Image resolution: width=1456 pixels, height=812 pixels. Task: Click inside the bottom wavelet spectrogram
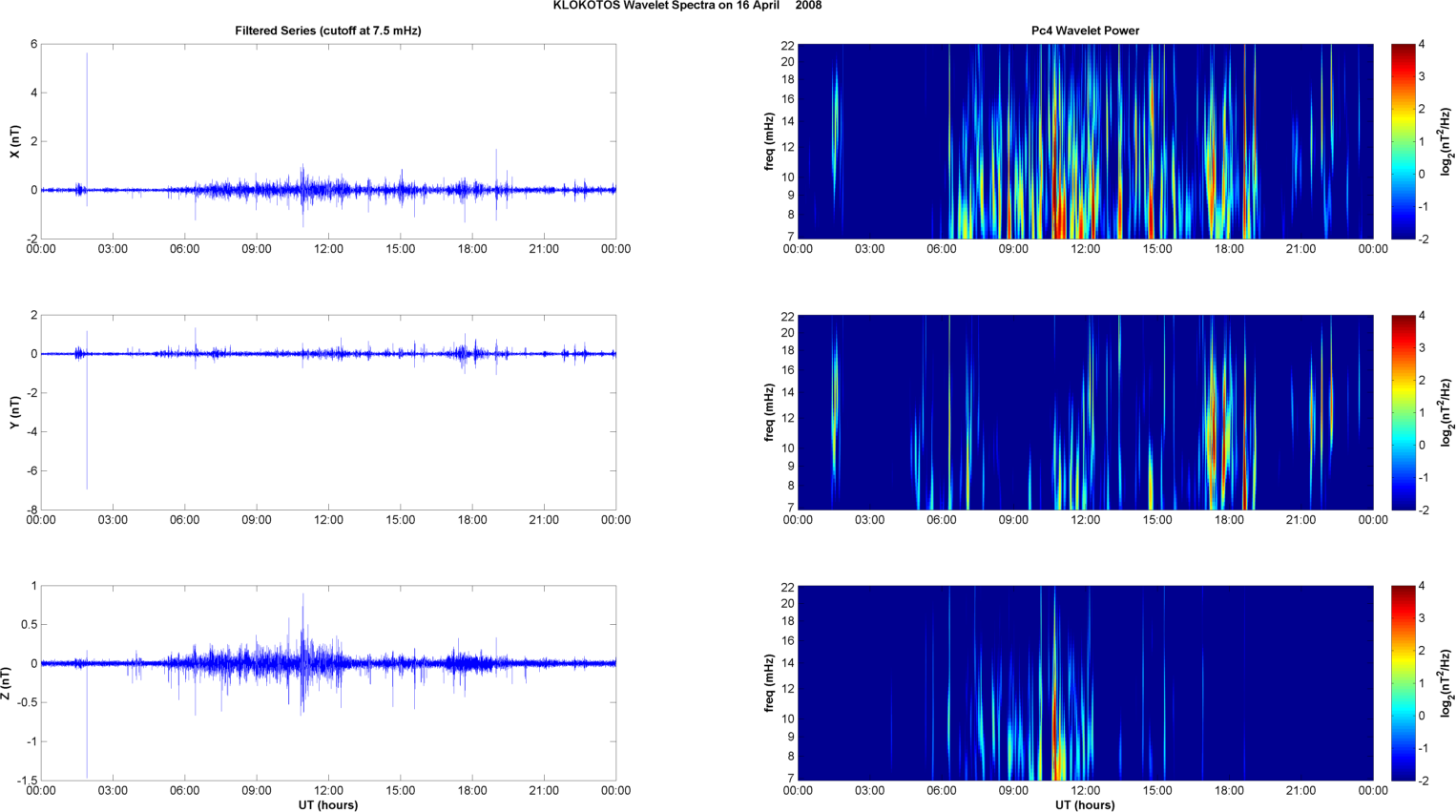(x=1085, y=683)
